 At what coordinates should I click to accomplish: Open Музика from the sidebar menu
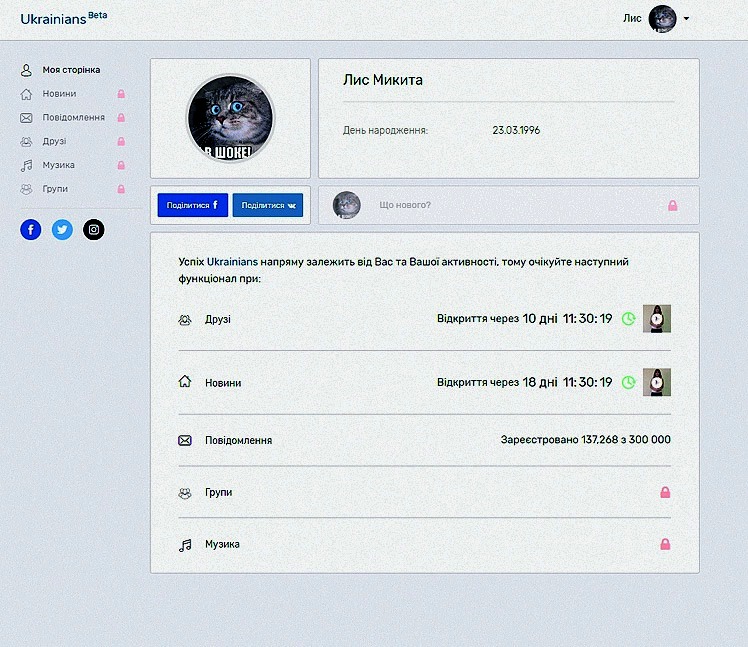58,165
